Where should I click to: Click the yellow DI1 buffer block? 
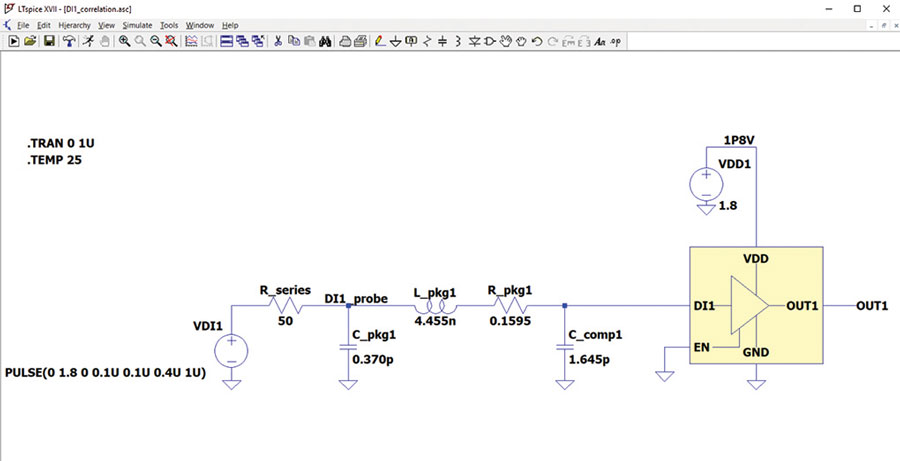757,305
